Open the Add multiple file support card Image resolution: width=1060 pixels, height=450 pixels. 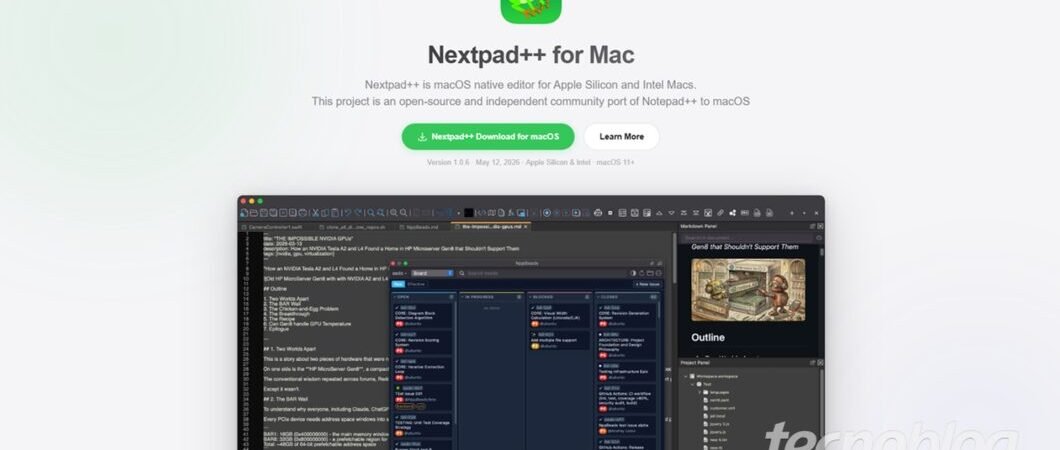click(x=559, y=340)
